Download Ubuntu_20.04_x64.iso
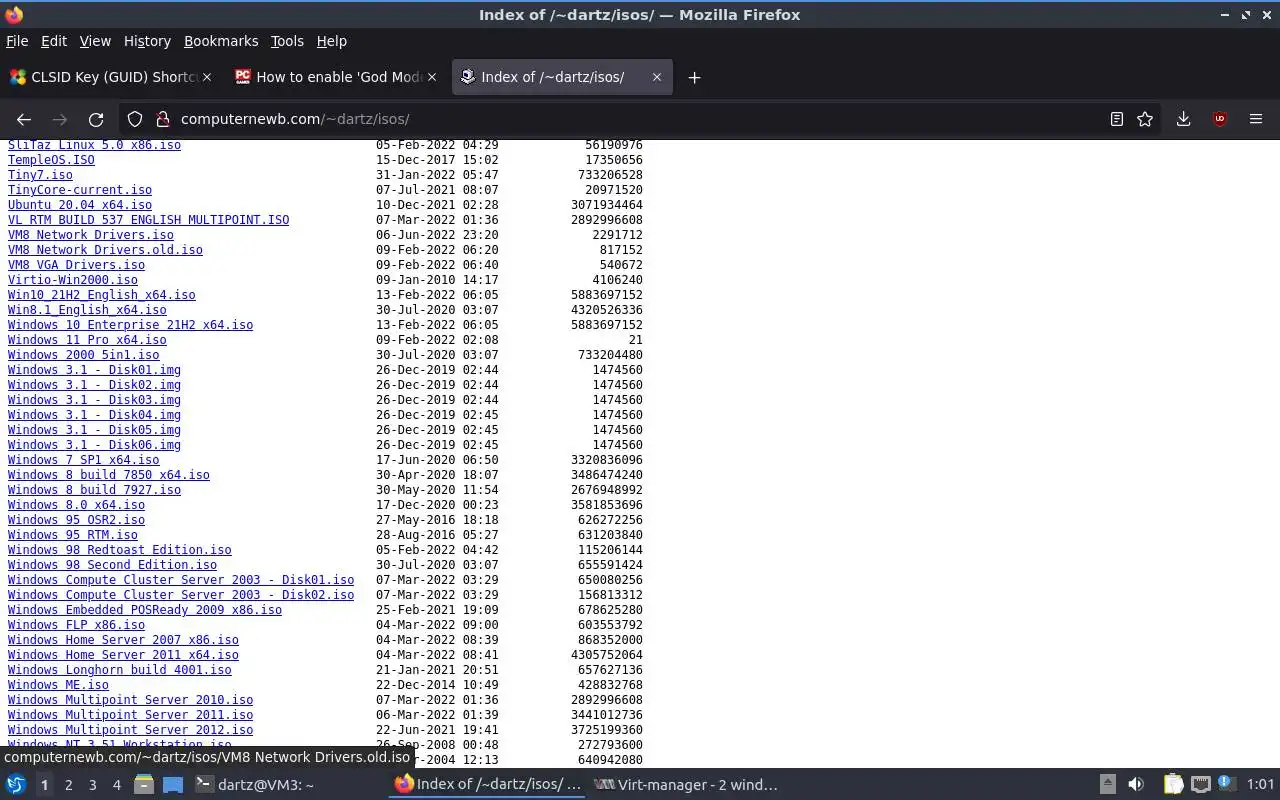 coord(80,205)
